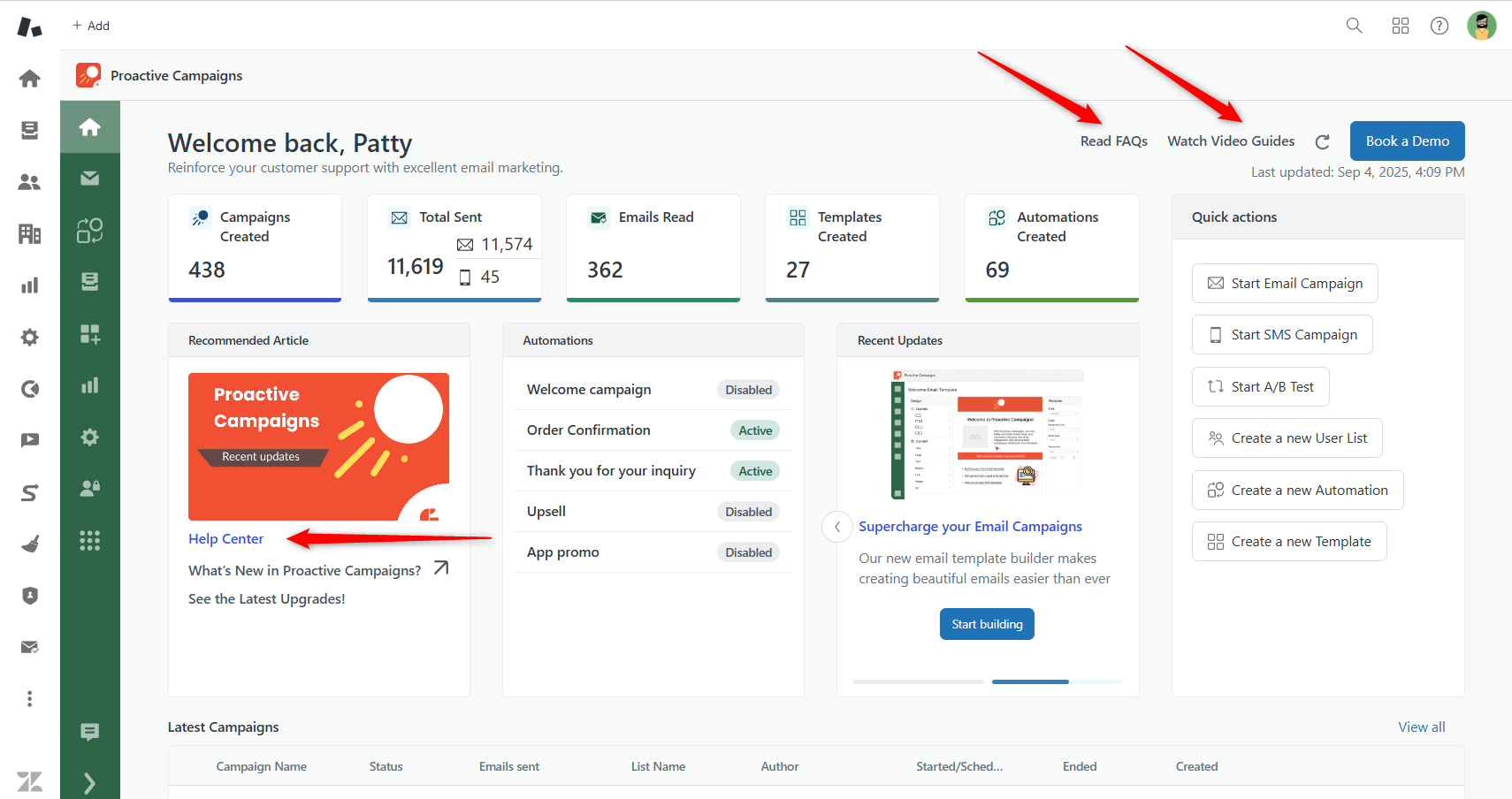Screen dimensions: 1512x799
Task: Open the Views tickets icon in sidebar
Action: pyautogui.click(x=30, y=130)
